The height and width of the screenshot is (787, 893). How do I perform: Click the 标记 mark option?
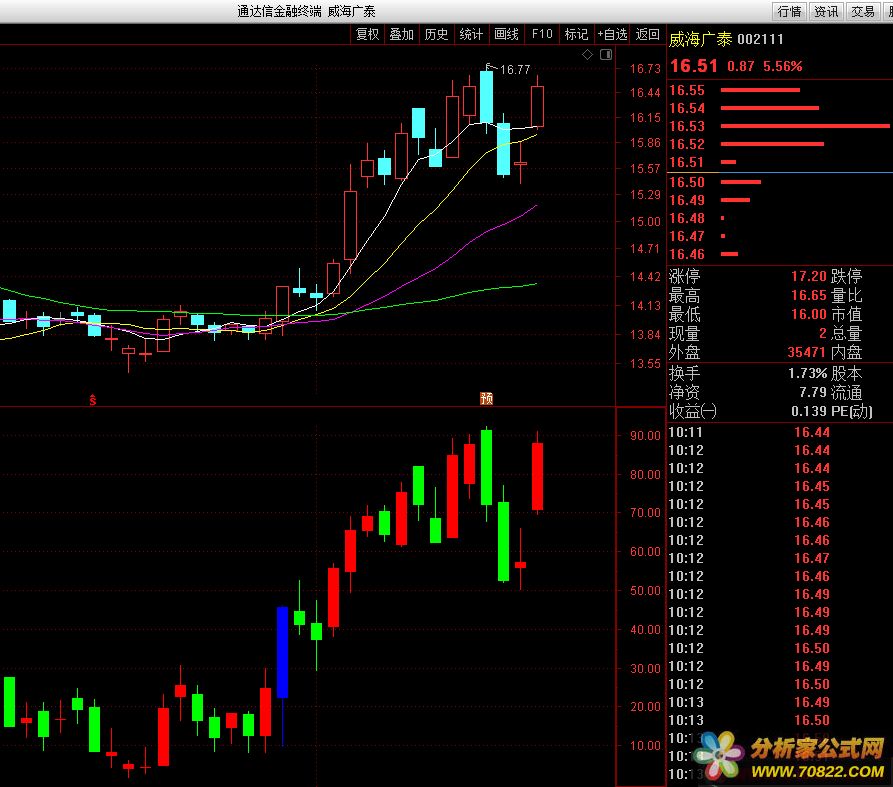point(576,34)
